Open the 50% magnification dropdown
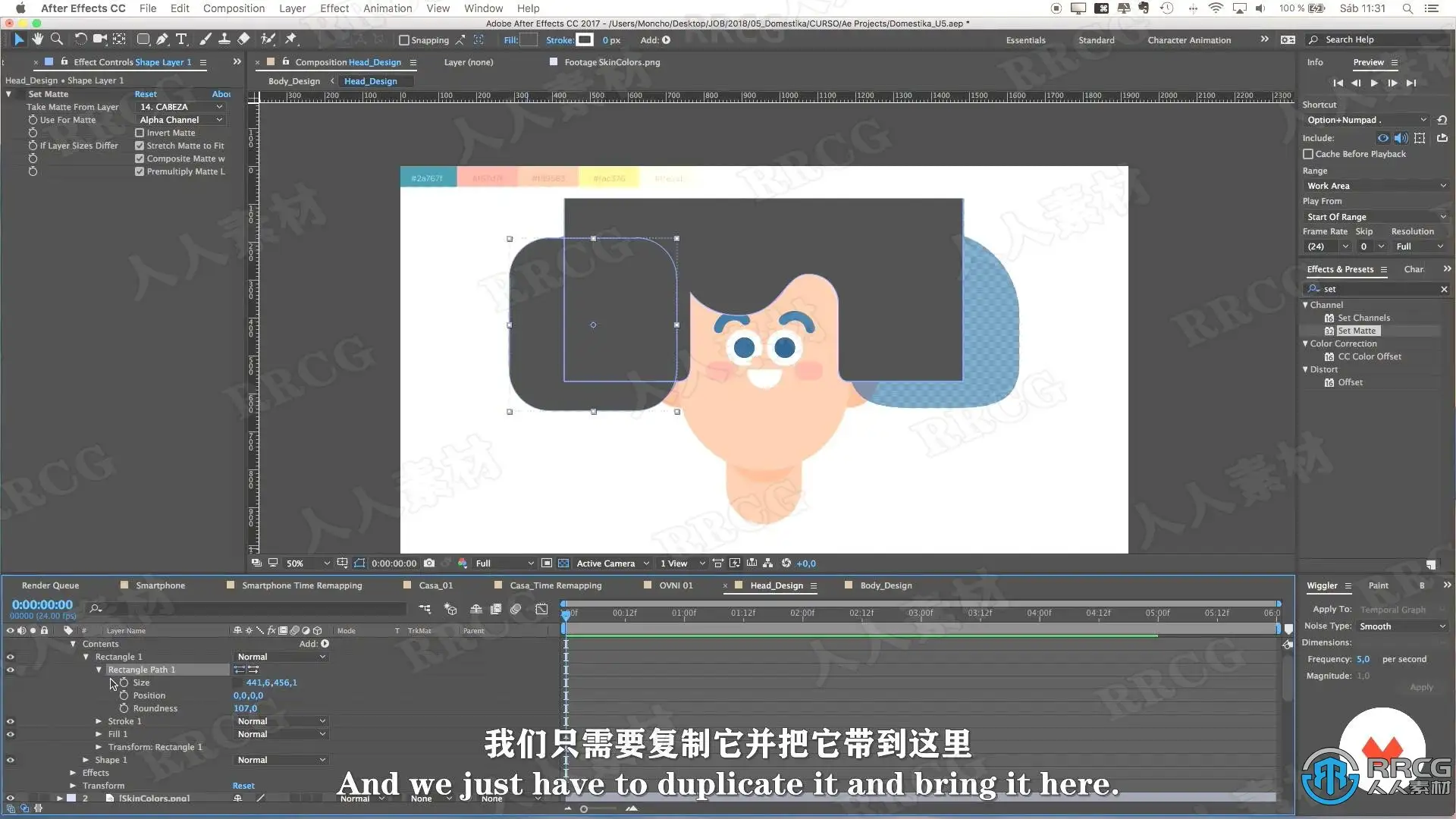This screenshot has width=1456, height=819. click(x=307, y=563)
